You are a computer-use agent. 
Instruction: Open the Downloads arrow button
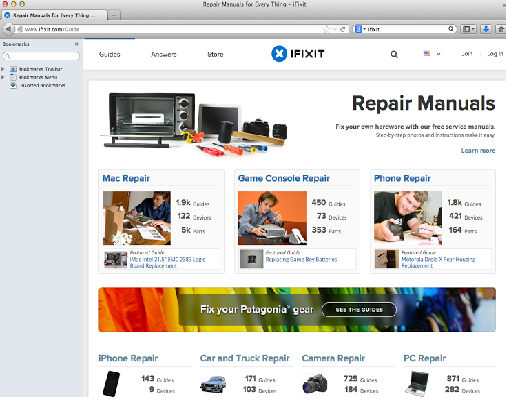pos(486,29)
